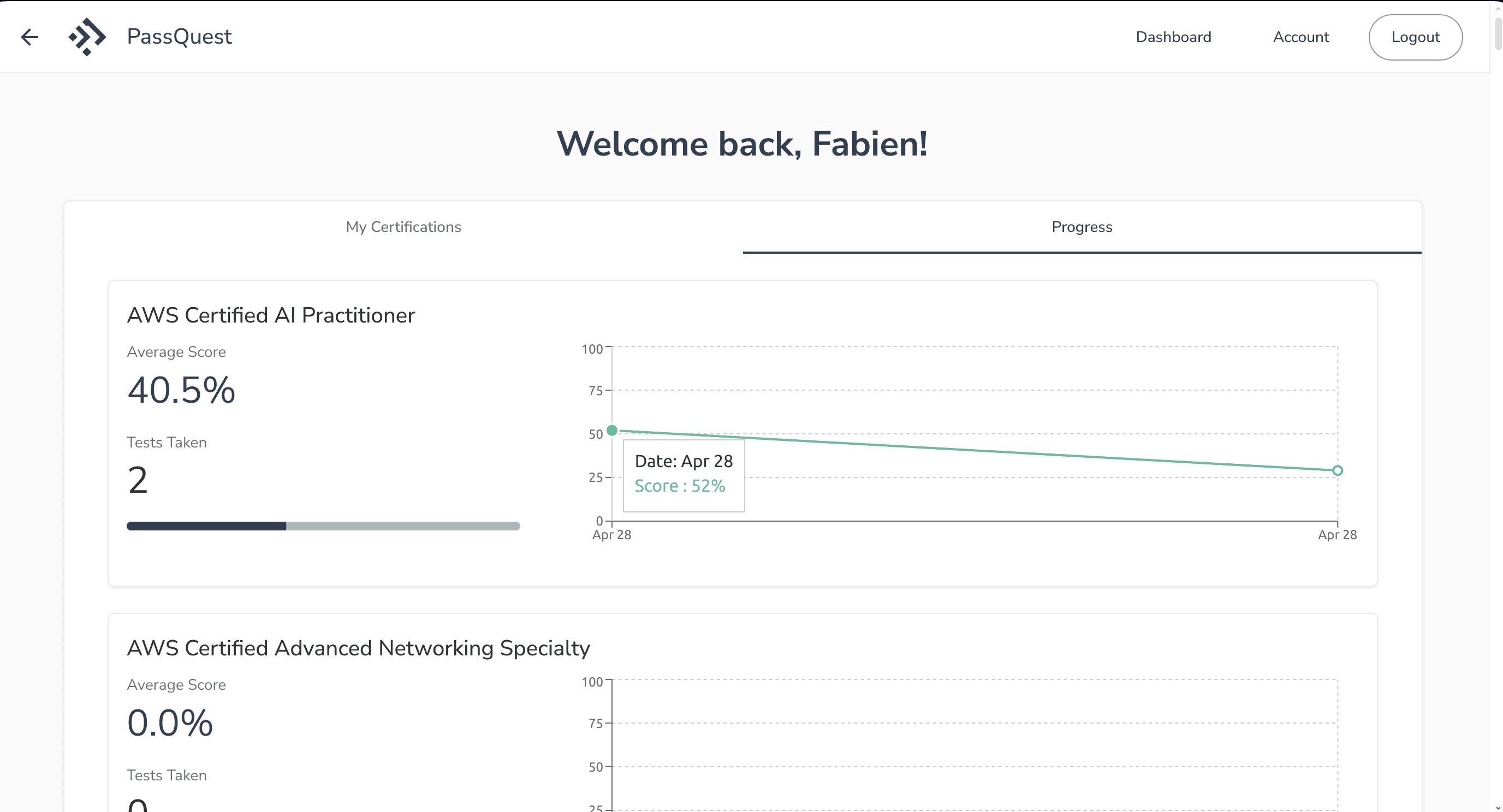The height and width of the screenshot is (812, 1503).
Task: Click the 40.5% average score value
Action: point(181,390)
